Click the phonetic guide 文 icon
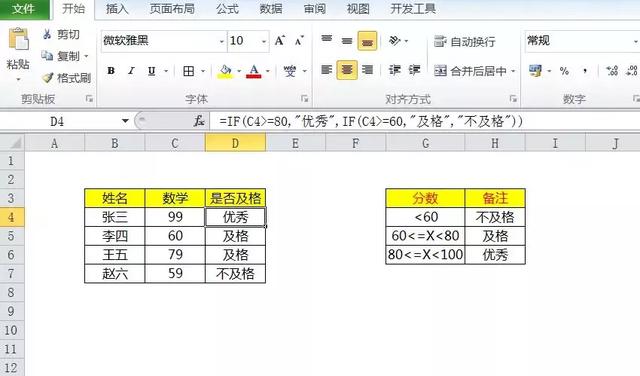The width and height of the screenshot is (640, 376). click(x=290, y=71)
